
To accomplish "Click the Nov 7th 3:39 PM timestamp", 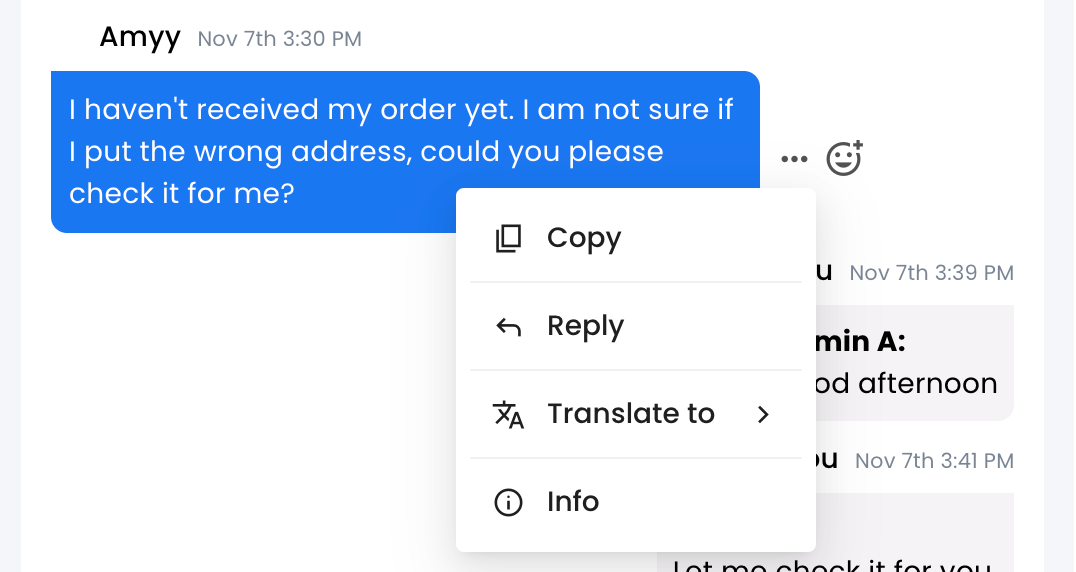I will tap(931, 272).
